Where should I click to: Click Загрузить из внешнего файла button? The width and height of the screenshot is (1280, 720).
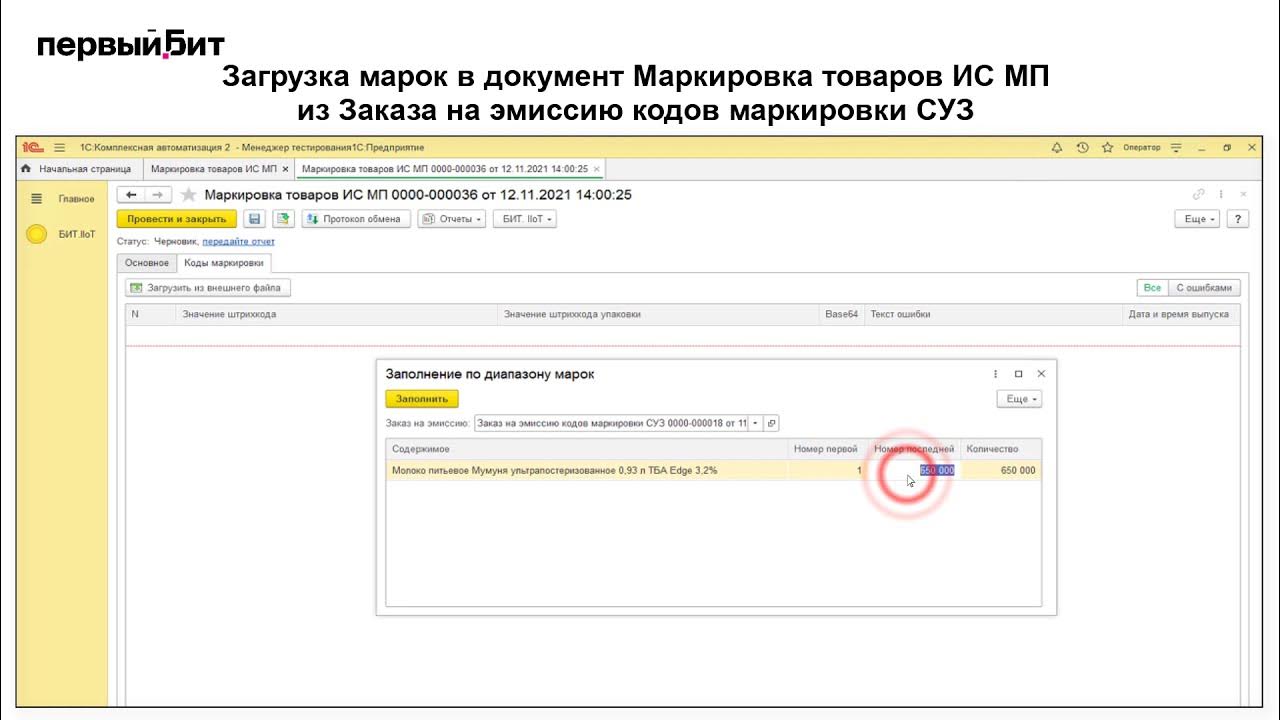(x=208, y=288)
